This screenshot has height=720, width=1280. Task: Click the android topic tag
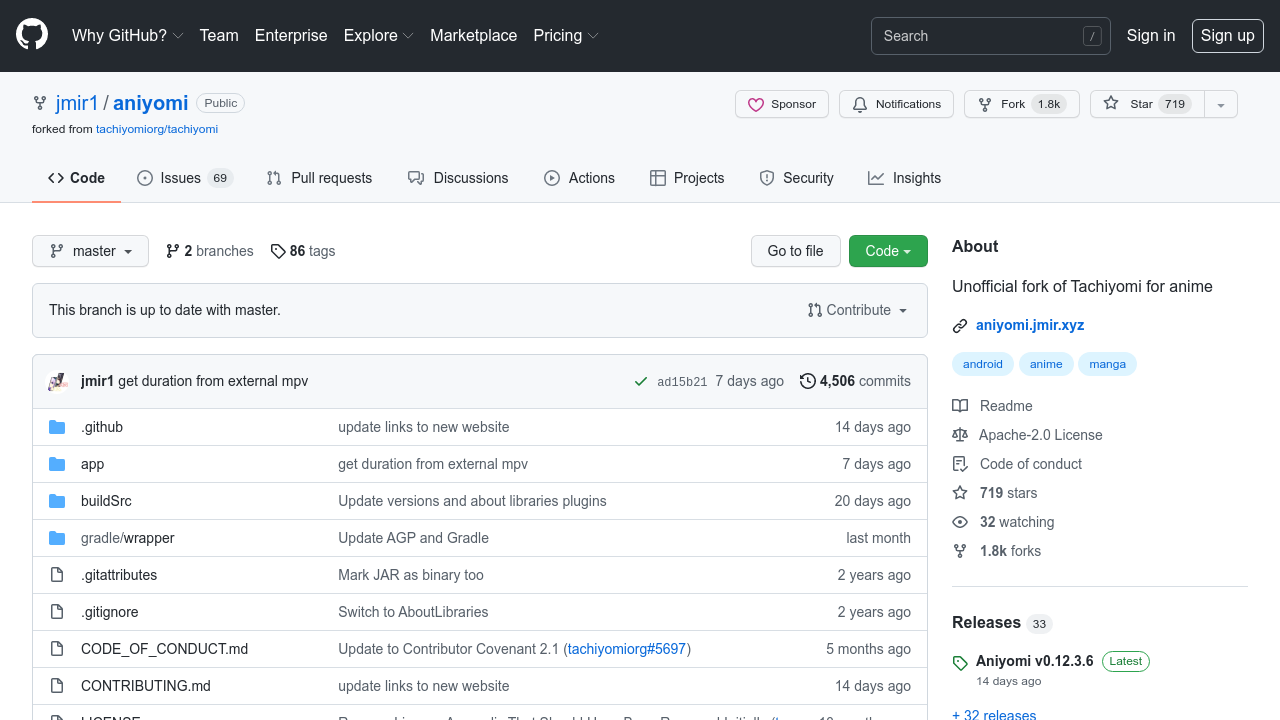[983, 364]
